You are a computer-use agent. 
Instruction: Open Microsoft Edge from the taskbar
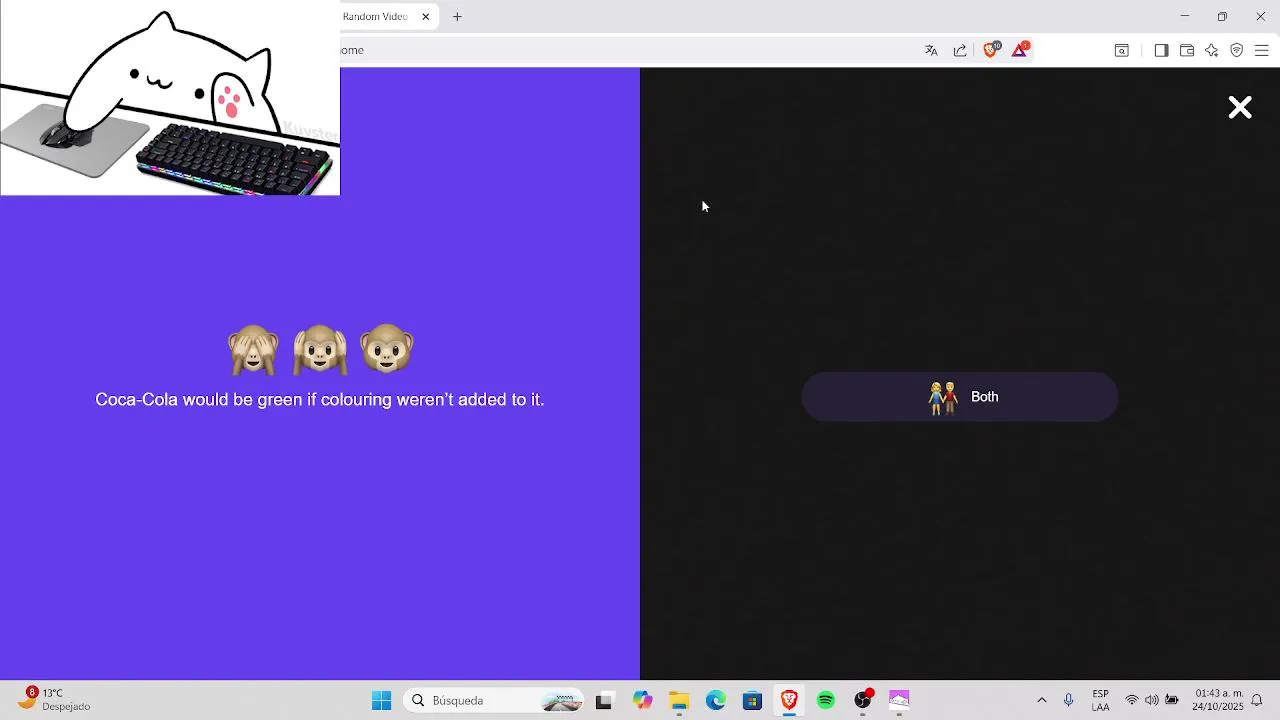[716, 701]
